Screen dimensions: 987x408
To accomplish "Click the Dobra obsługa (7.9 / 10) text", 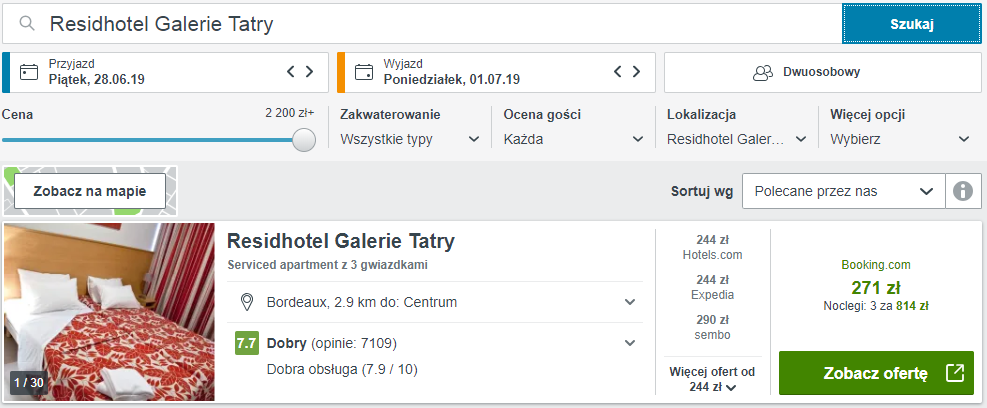I will click(x=342, y=369).
